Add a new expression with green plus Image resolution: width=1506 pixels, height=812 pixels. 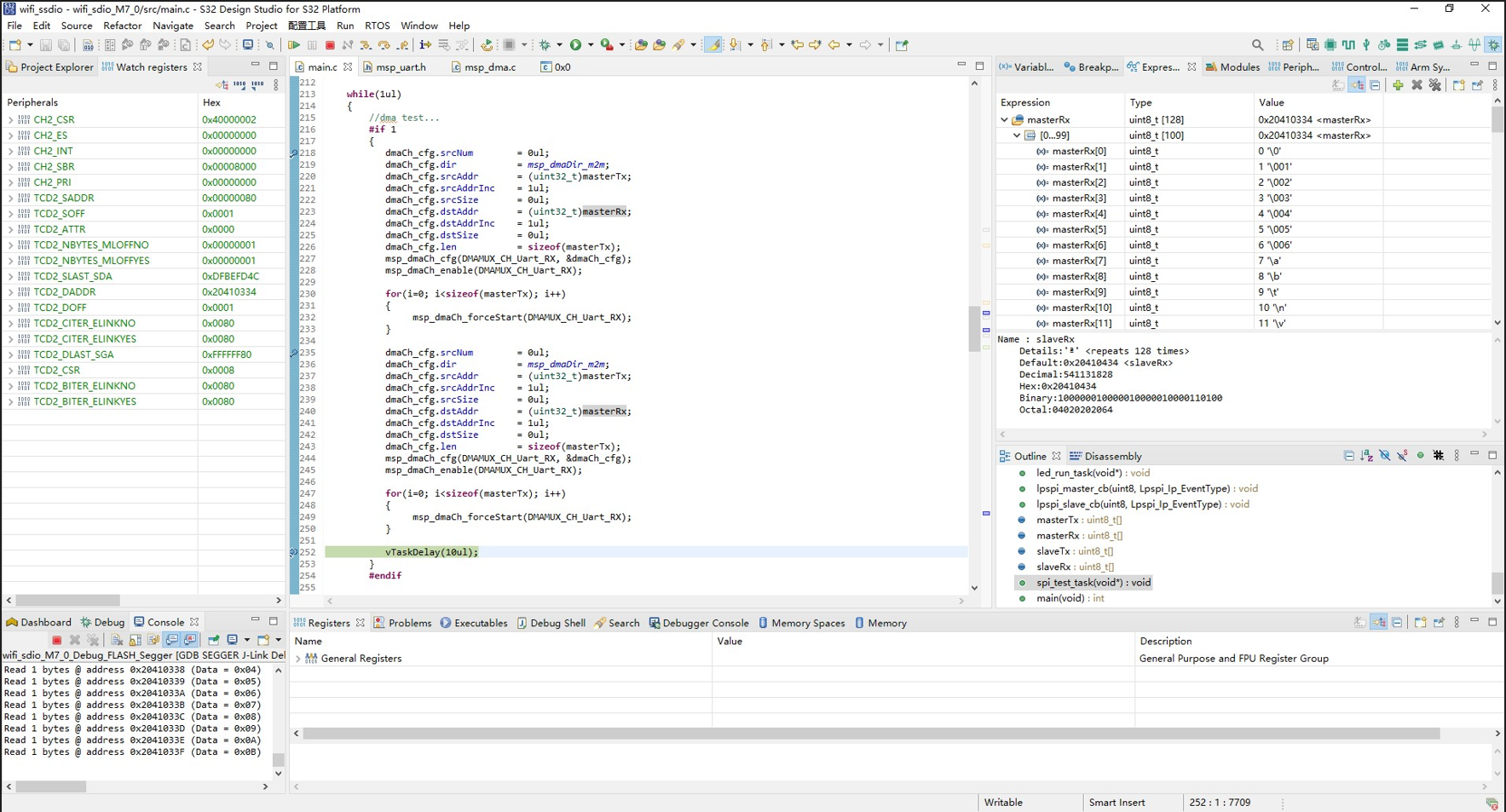pyautogui.click(x=1398, y=85)
